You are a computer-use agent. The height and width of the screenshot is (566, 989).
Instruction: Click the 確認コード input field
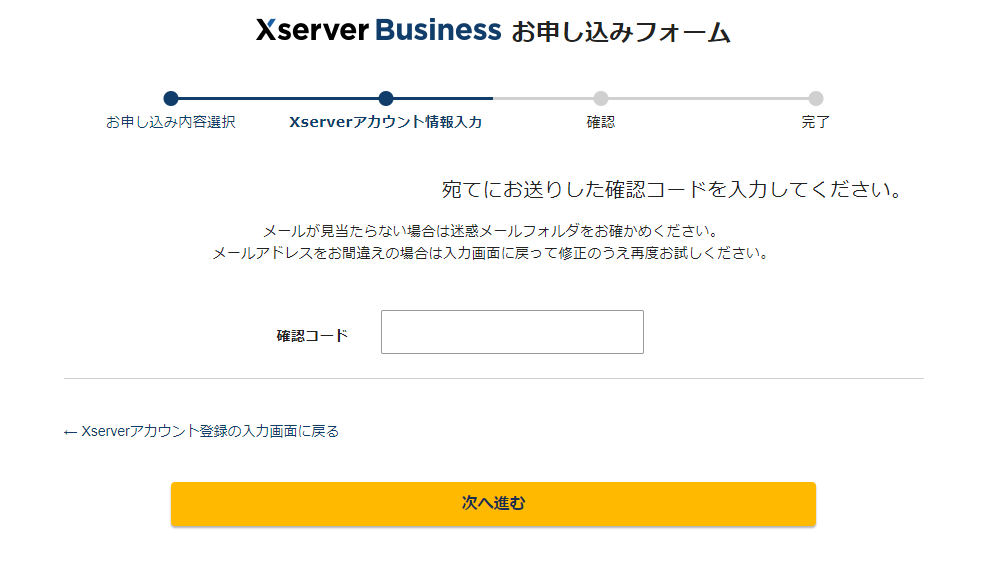point(512,332)
